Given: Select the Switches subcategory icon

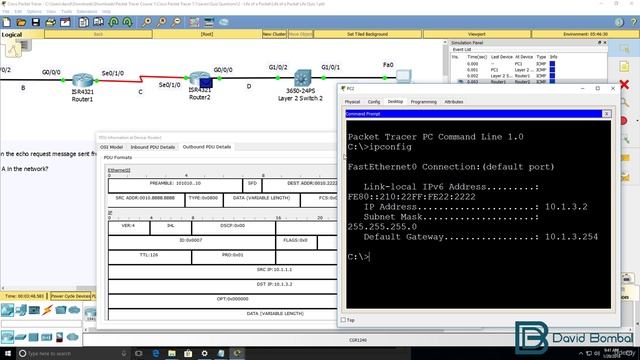Looking at the screenshot, I should [x=20, y=337].
